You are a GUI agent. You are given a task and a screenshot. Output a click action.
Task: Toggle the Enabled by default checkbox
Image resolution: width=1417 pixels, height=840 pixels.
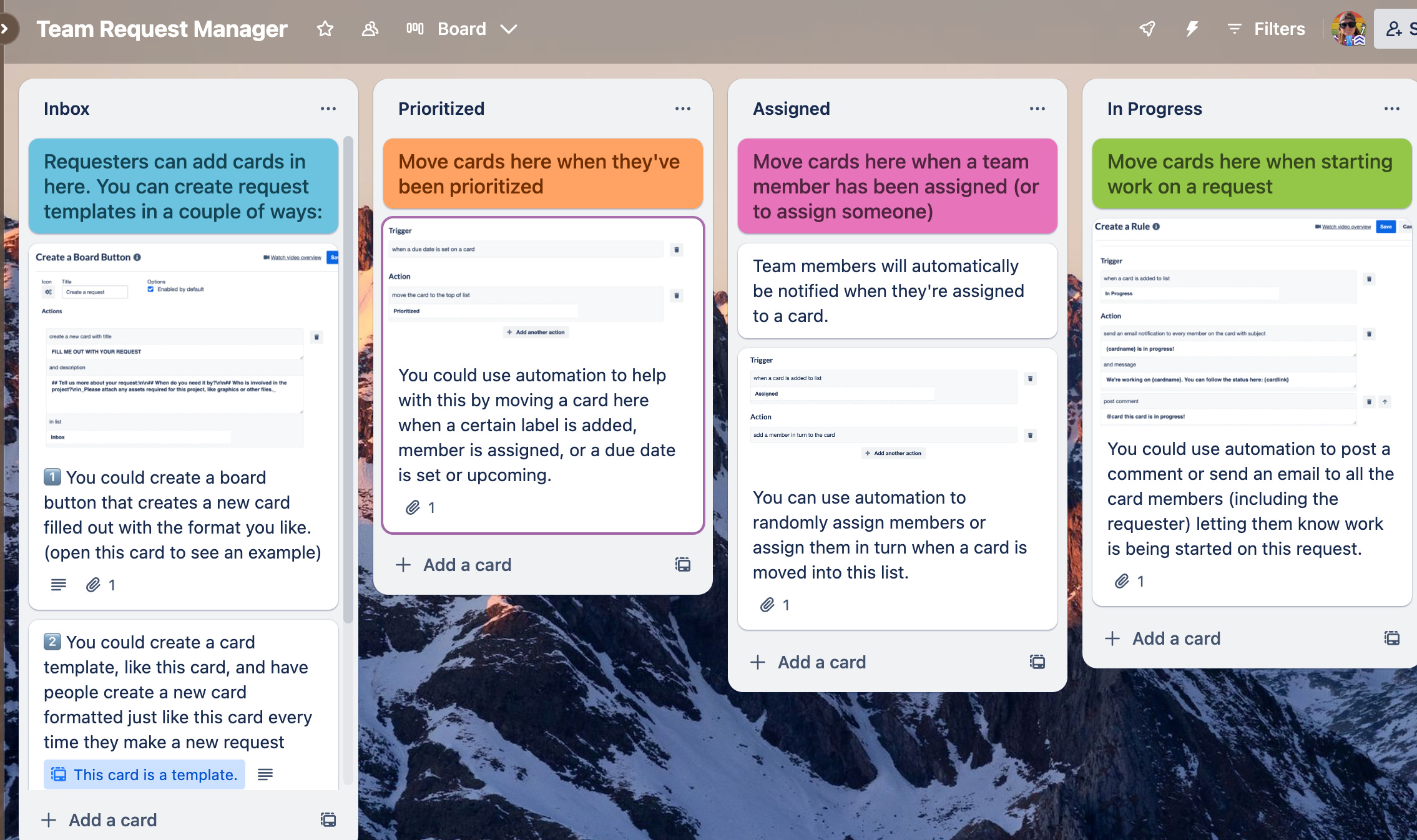[x=150, y=289]
